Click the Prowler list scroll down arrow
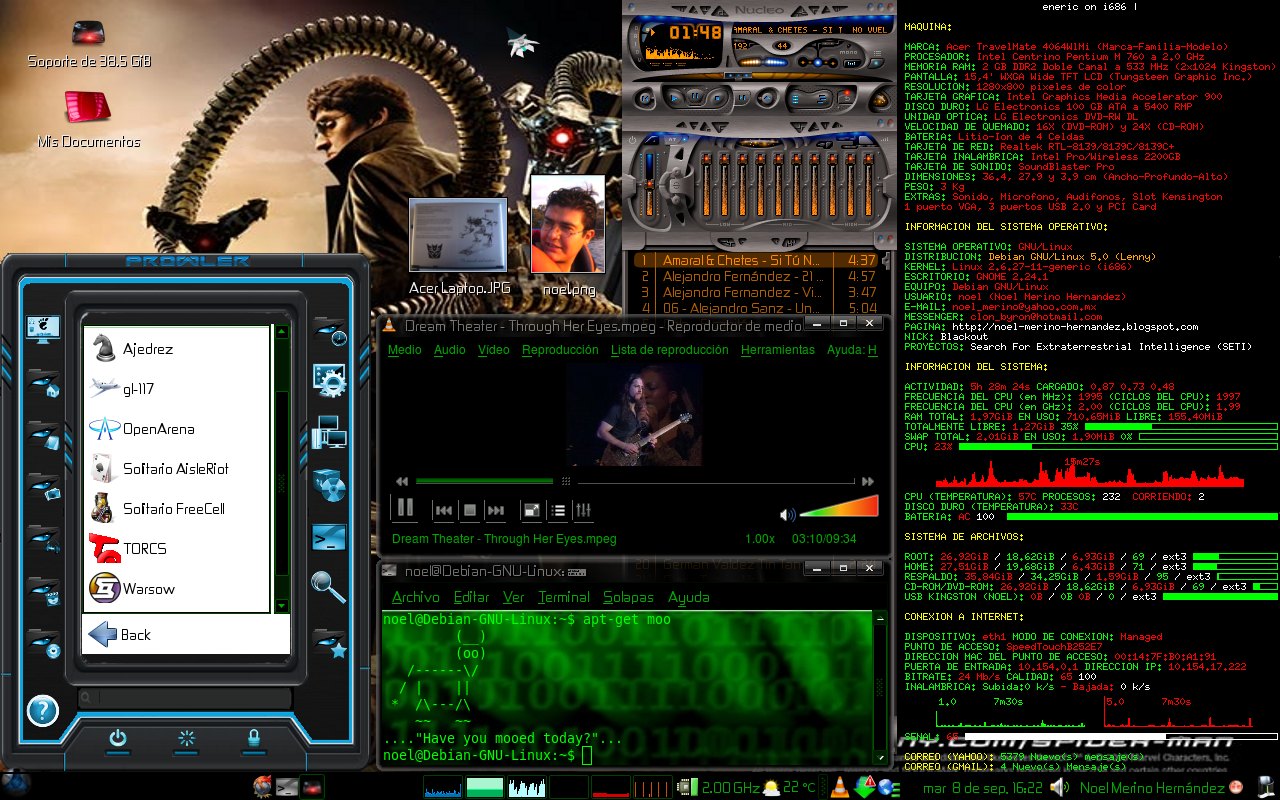1280x800 pixels. click(282, 606)
